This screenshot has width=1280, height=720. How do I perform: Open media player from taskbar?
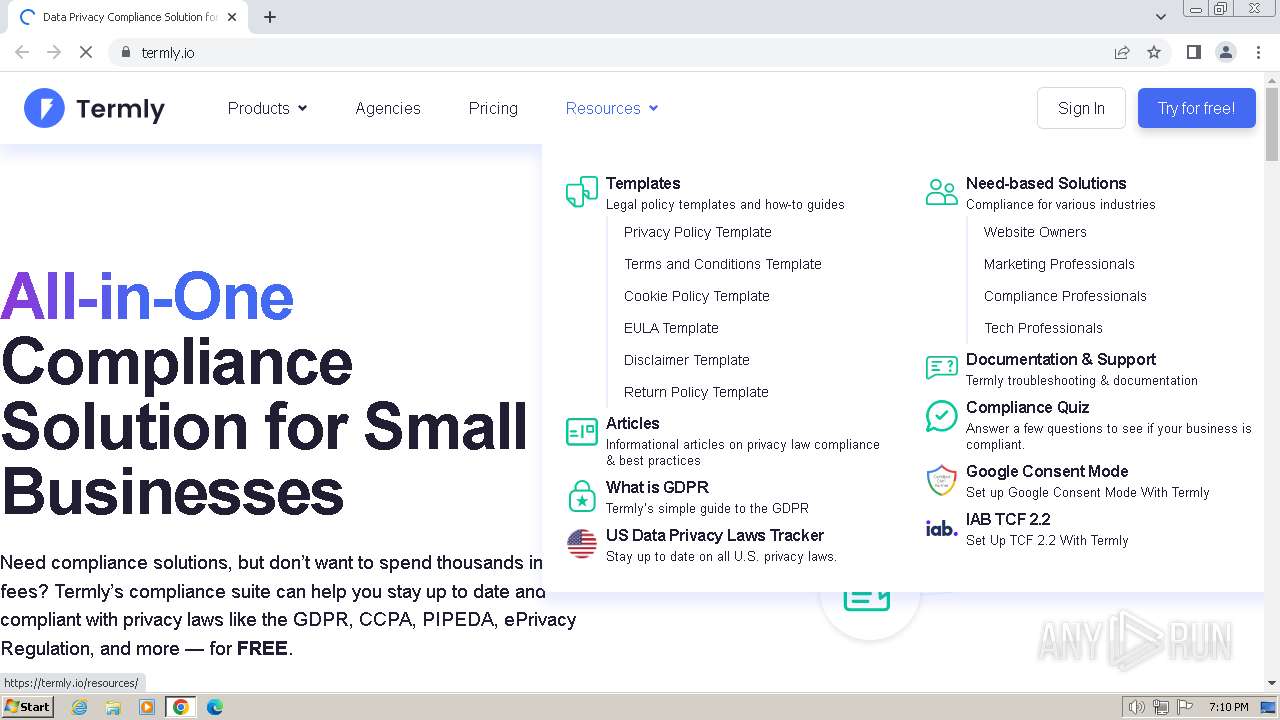click(x=147, y=707)
